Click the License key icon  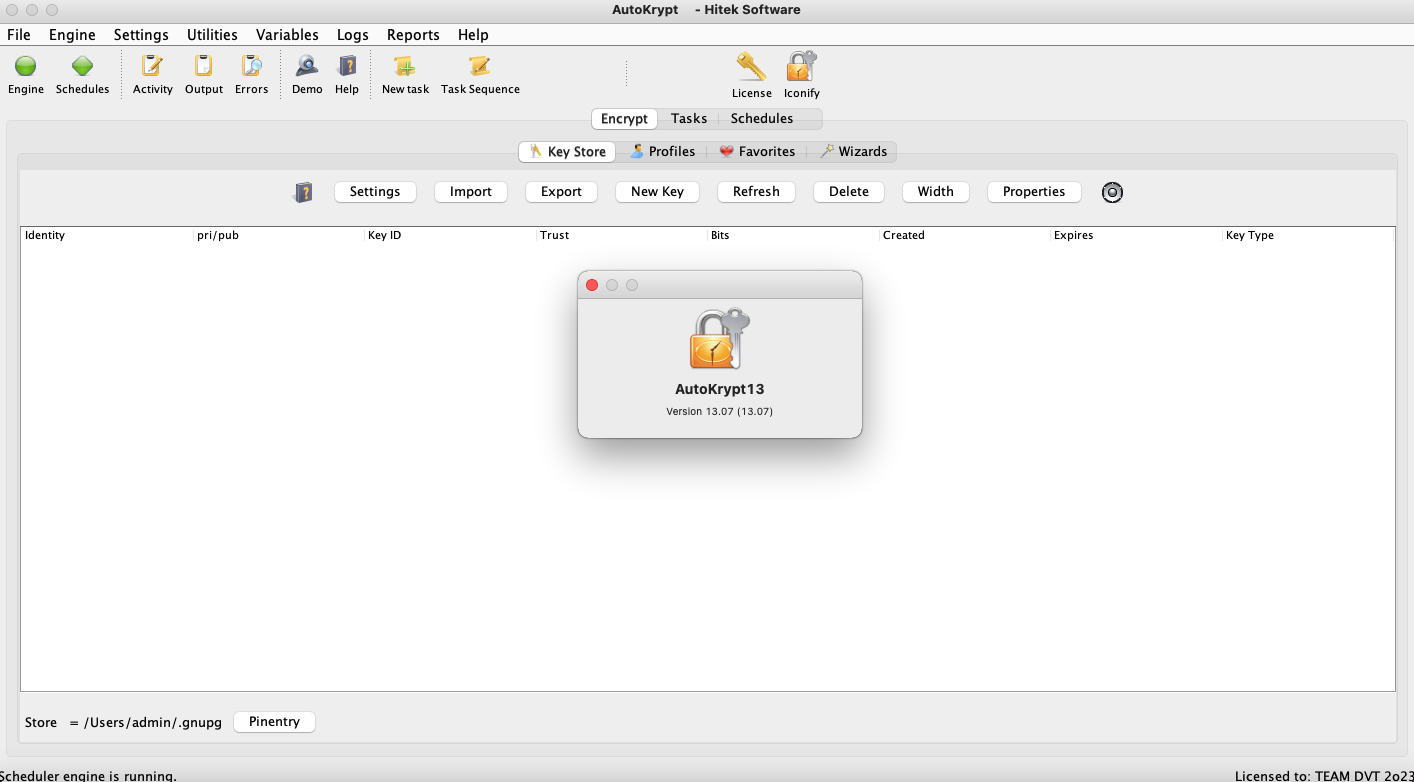(751, 68)
